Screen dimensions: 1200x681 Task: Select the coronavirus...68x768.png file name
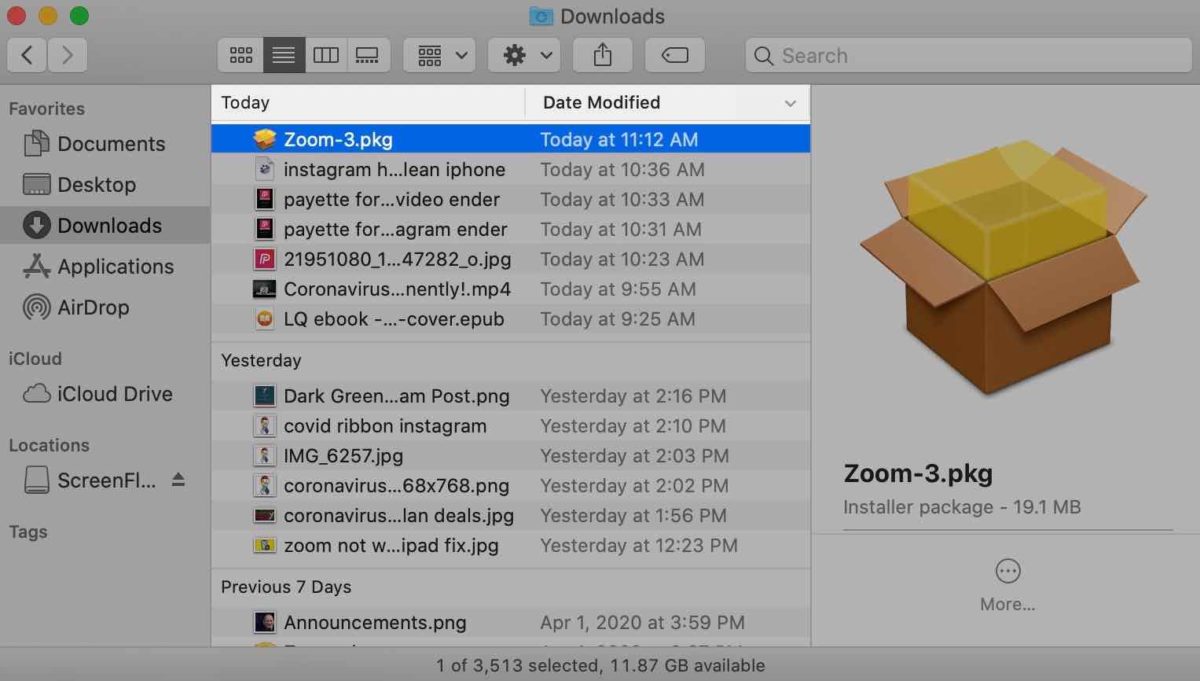pyautogui.click(x=396, y=486)
